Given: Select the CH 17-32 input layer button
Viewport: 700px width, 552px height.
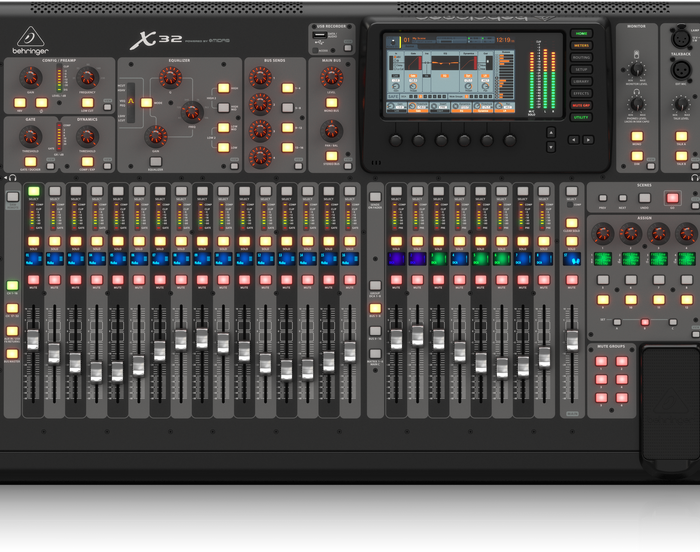Looking at the screenshot, I should (12, 308).
